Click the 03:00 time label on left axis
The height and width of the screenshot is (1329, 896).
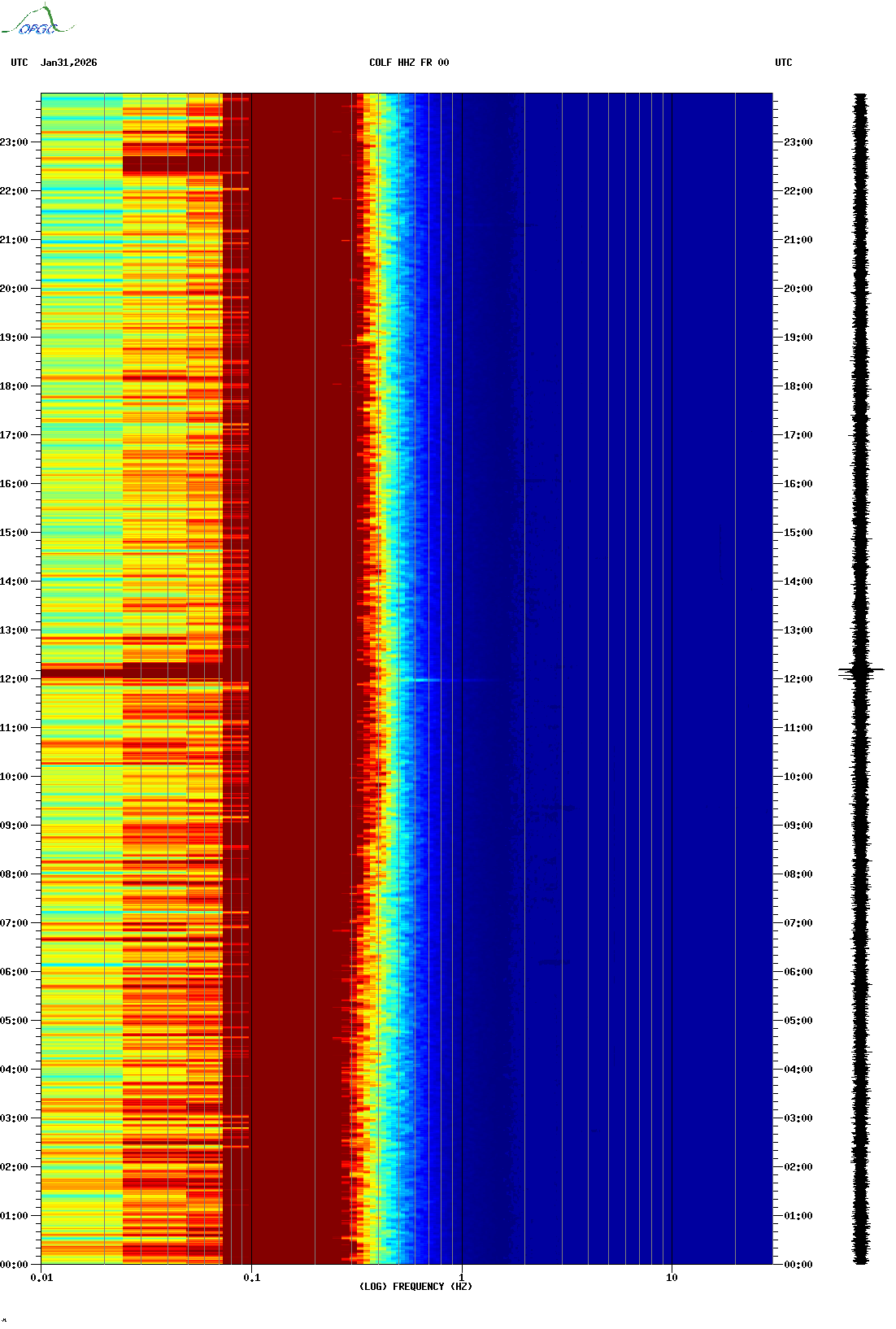point(14,1118)
